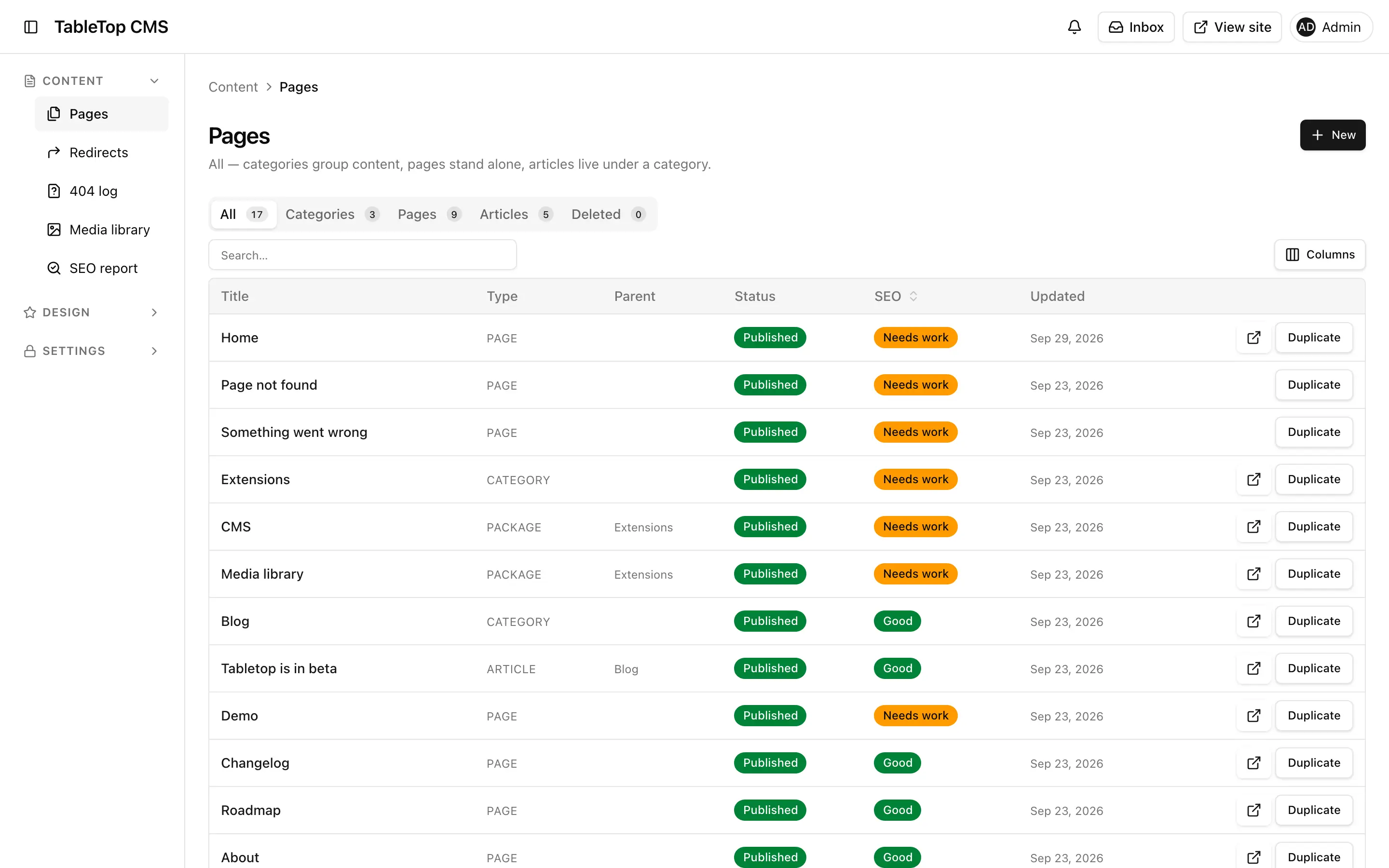1389x868 pixels.
Task: Open external link for Tabletop is in beta
Action: (1253, 668)
